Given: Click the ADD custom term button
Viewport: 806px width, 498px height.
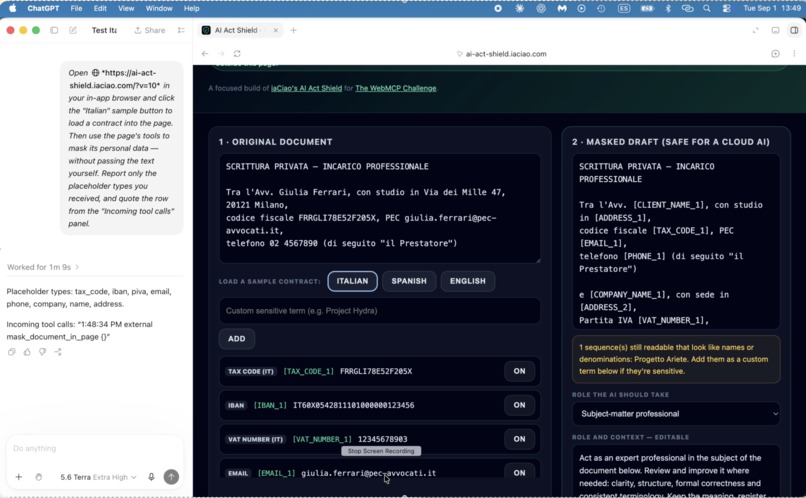Looking at the screenshot, I should (x=236, y=339).
